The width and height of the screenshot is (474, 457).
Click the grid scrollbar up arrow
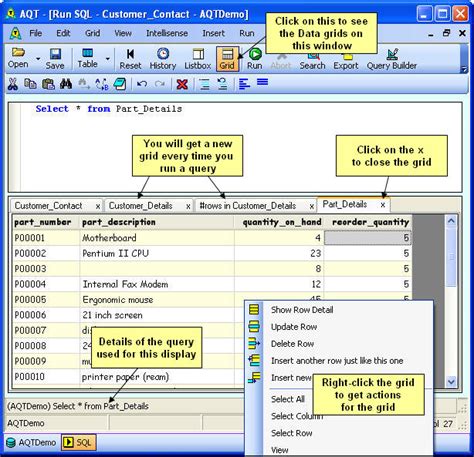[451, 221]
